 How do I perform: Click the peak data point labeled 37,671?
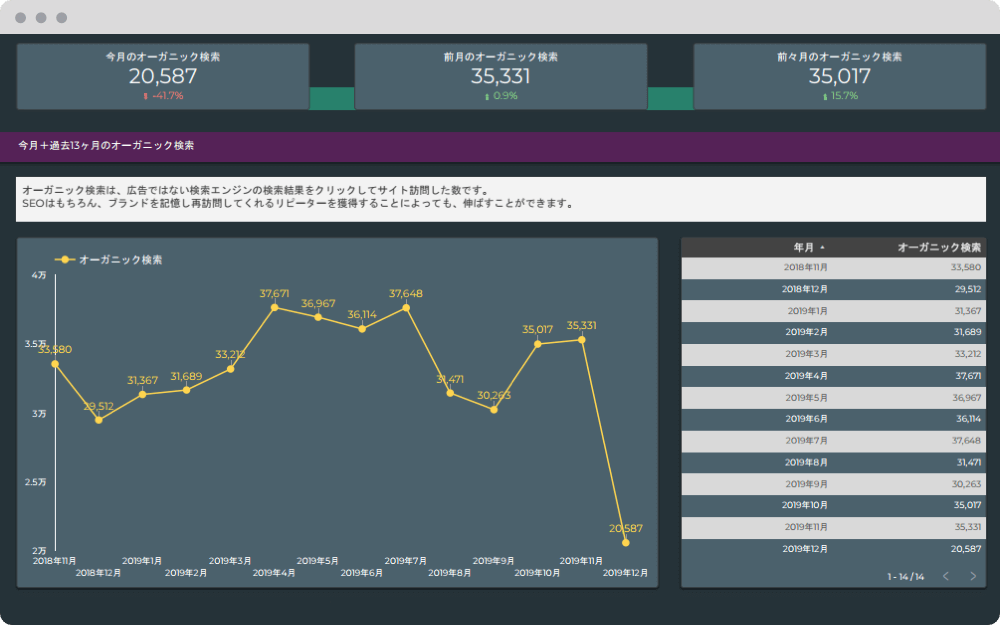coord(277,309)
